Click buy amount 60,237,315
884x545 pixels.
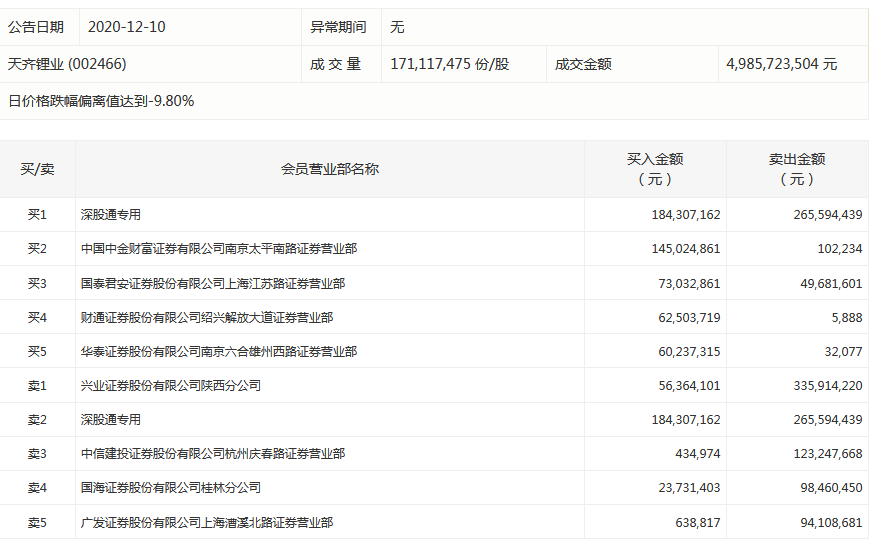tap(689, 352)
